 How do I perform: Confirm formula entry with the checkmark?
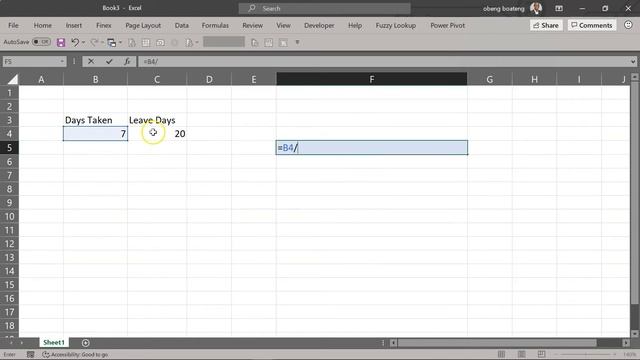coord(109,62)
